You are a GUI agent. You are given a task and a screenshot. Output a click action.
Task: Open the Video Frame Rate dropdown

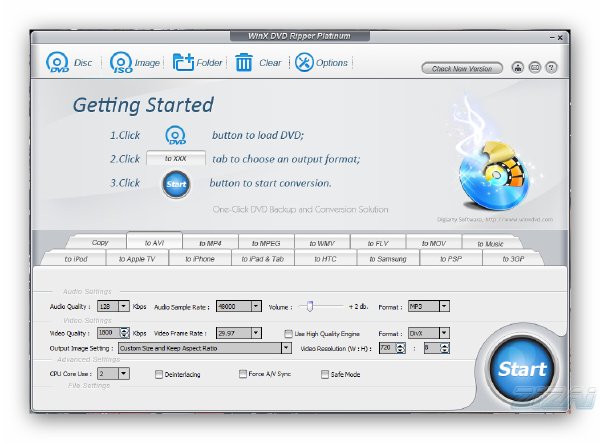[256, 333]
